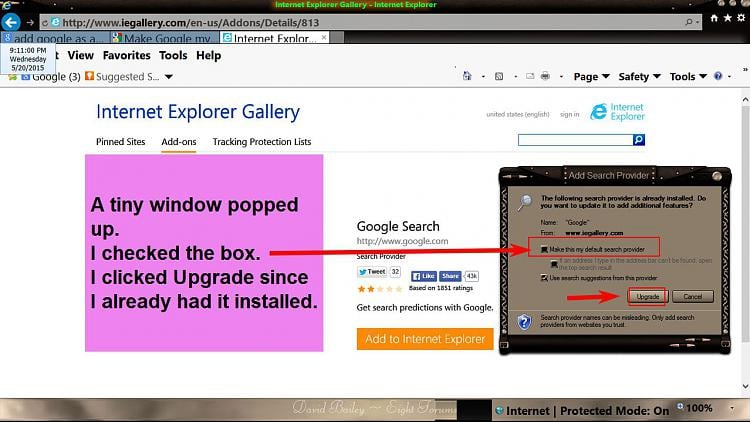Click the '32' tweet count bubble
The height and width of the screenshot is (422, 750).
pos(395,272)
